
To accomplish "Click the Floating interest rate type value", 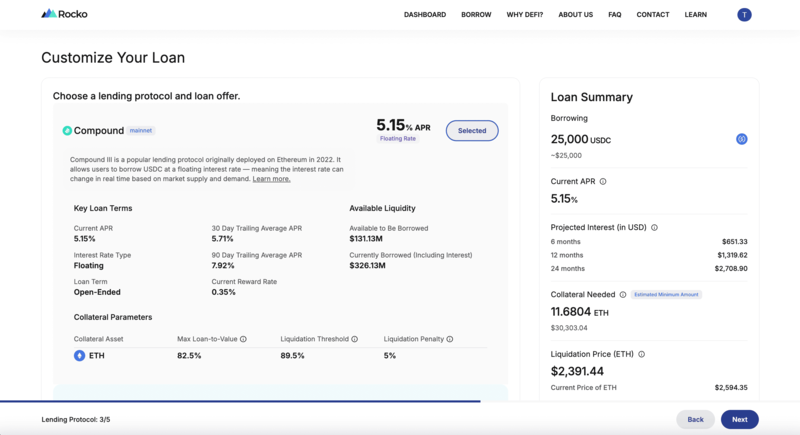I will coord(88,266).
